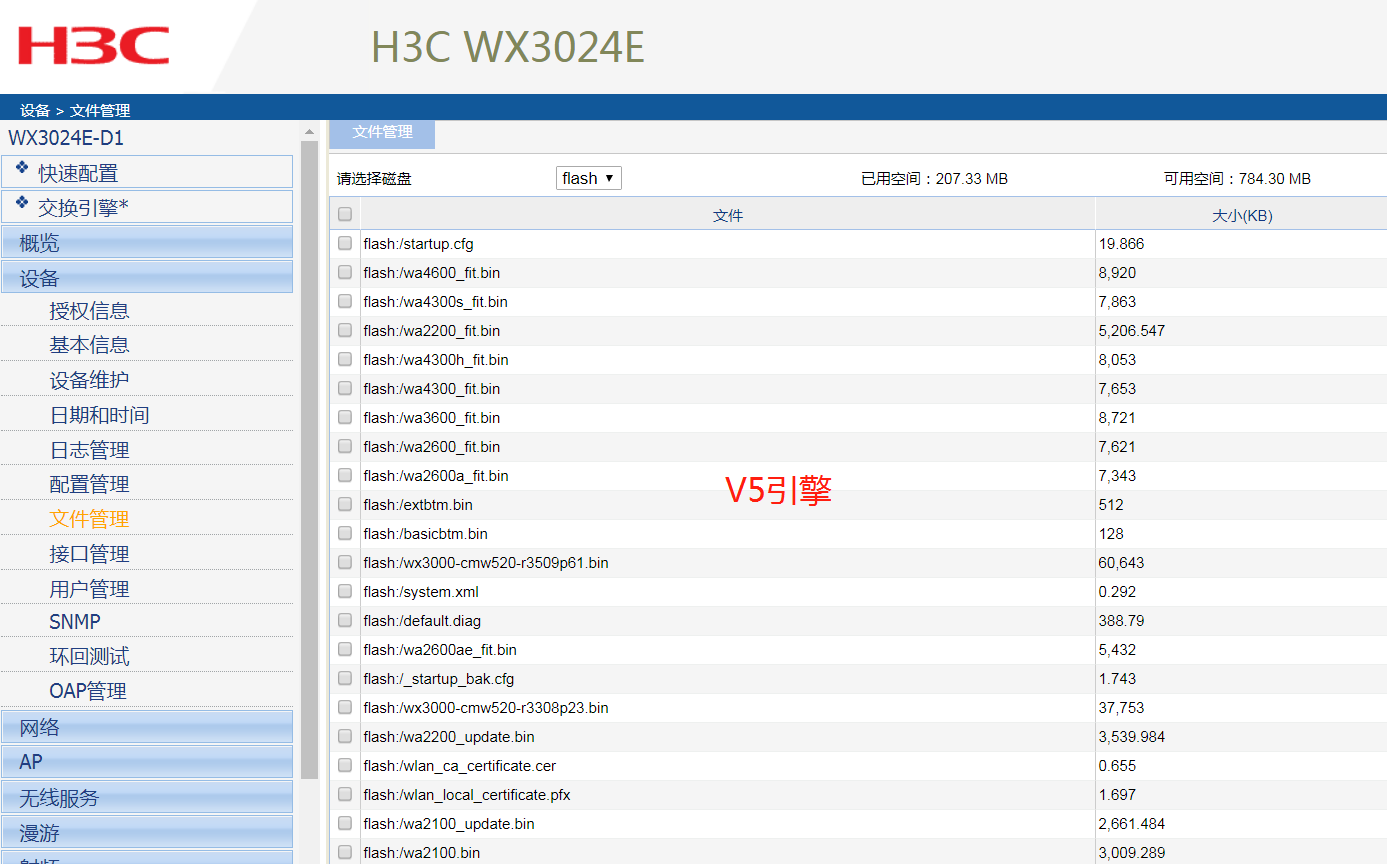Expand the 无线服务 sidebar section

click(x=147, y=797)
